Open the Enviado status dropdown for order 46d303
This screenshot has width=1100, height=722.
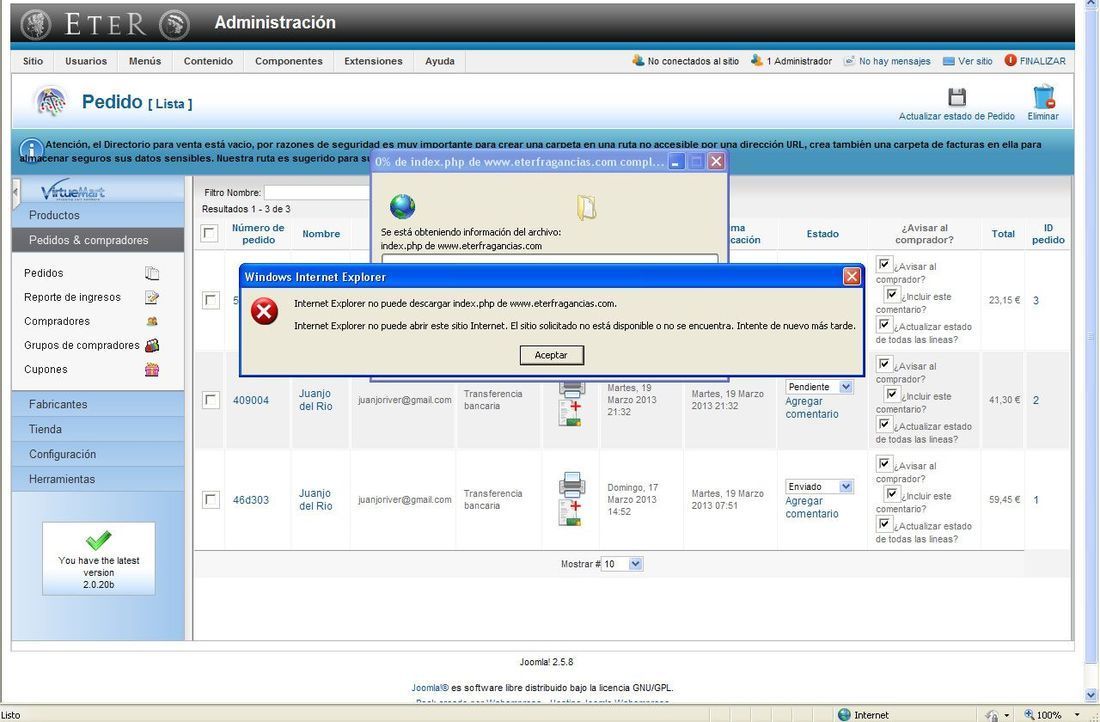coord(819,486)
